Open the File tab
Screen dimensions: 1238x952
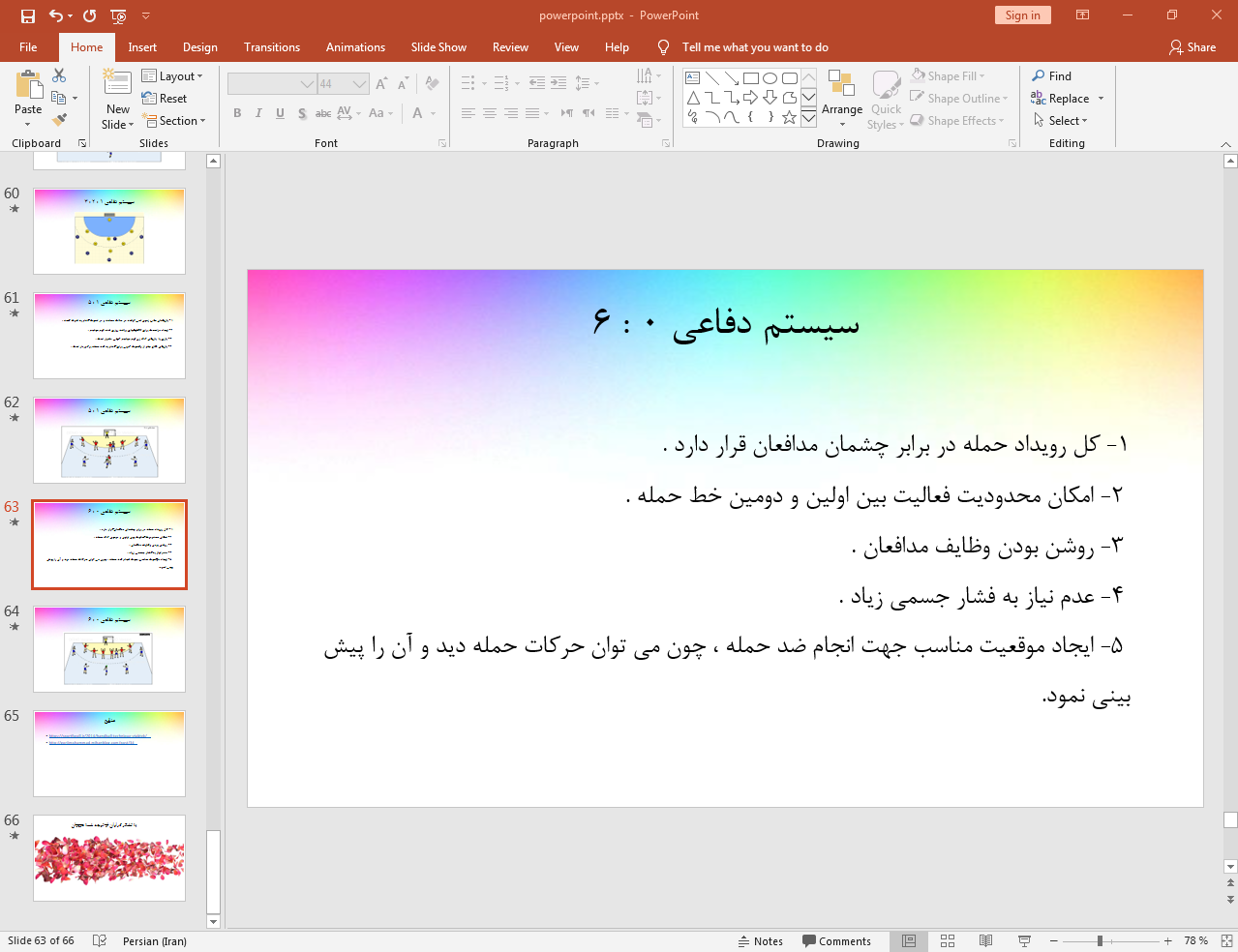tap(28, 47)
